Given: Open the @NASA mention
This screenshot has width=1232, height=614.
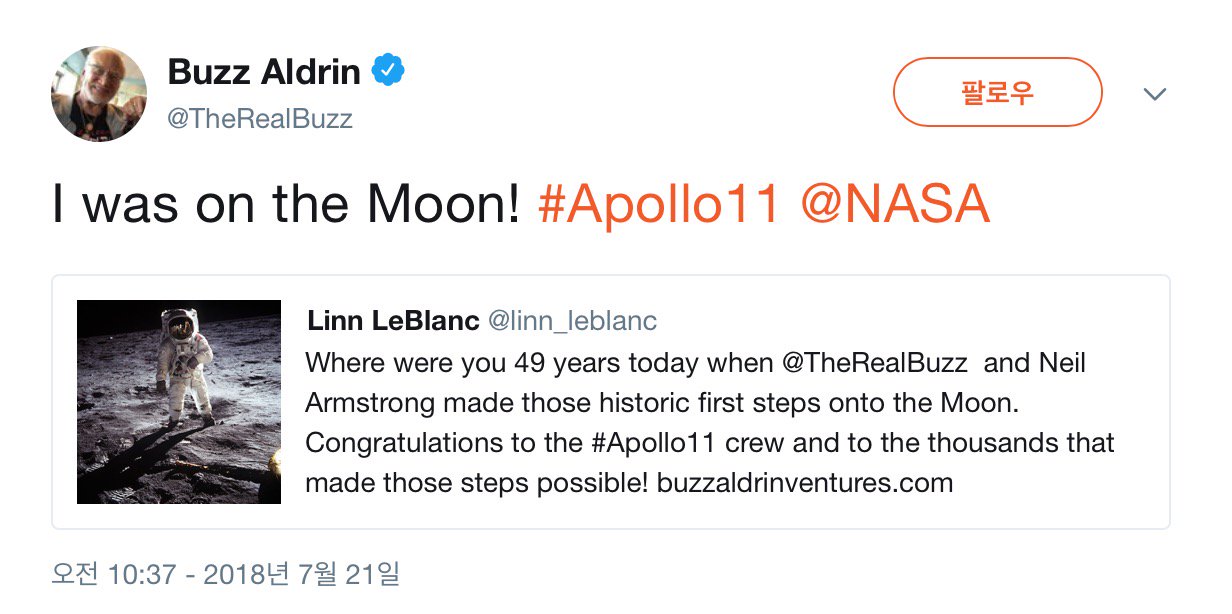Looking at the screenshot, I should [895, 204].
